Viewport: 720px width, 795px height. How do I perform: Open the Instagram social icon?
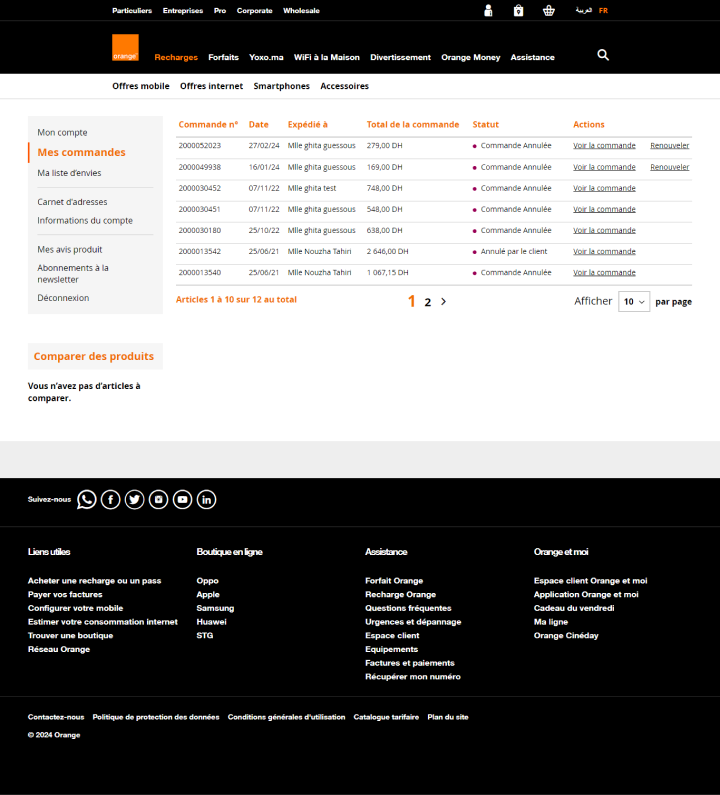pos(158,499)
